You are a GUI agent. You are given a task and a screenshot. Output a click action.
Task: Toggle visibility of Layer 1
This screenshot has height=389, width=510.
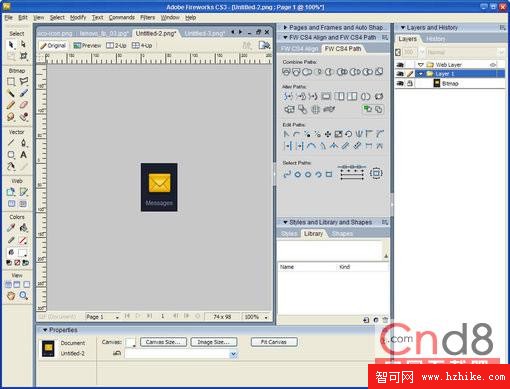(x=400, y=74)
